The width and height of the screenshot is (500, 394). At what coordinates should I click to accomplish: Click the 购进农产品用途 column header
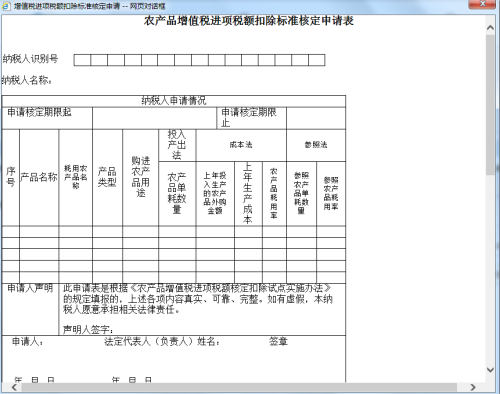coord(140,178)
